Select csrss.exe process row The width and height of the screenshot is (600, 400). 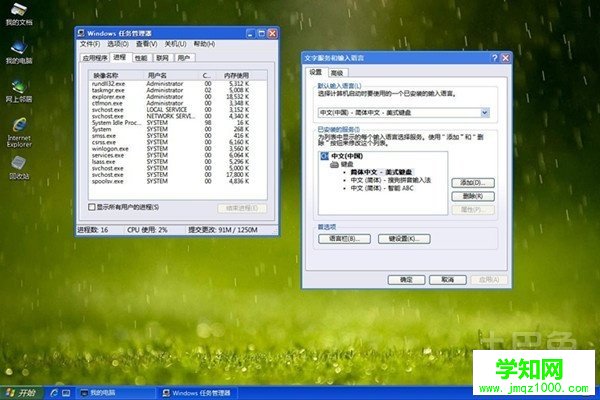point(170,142)
